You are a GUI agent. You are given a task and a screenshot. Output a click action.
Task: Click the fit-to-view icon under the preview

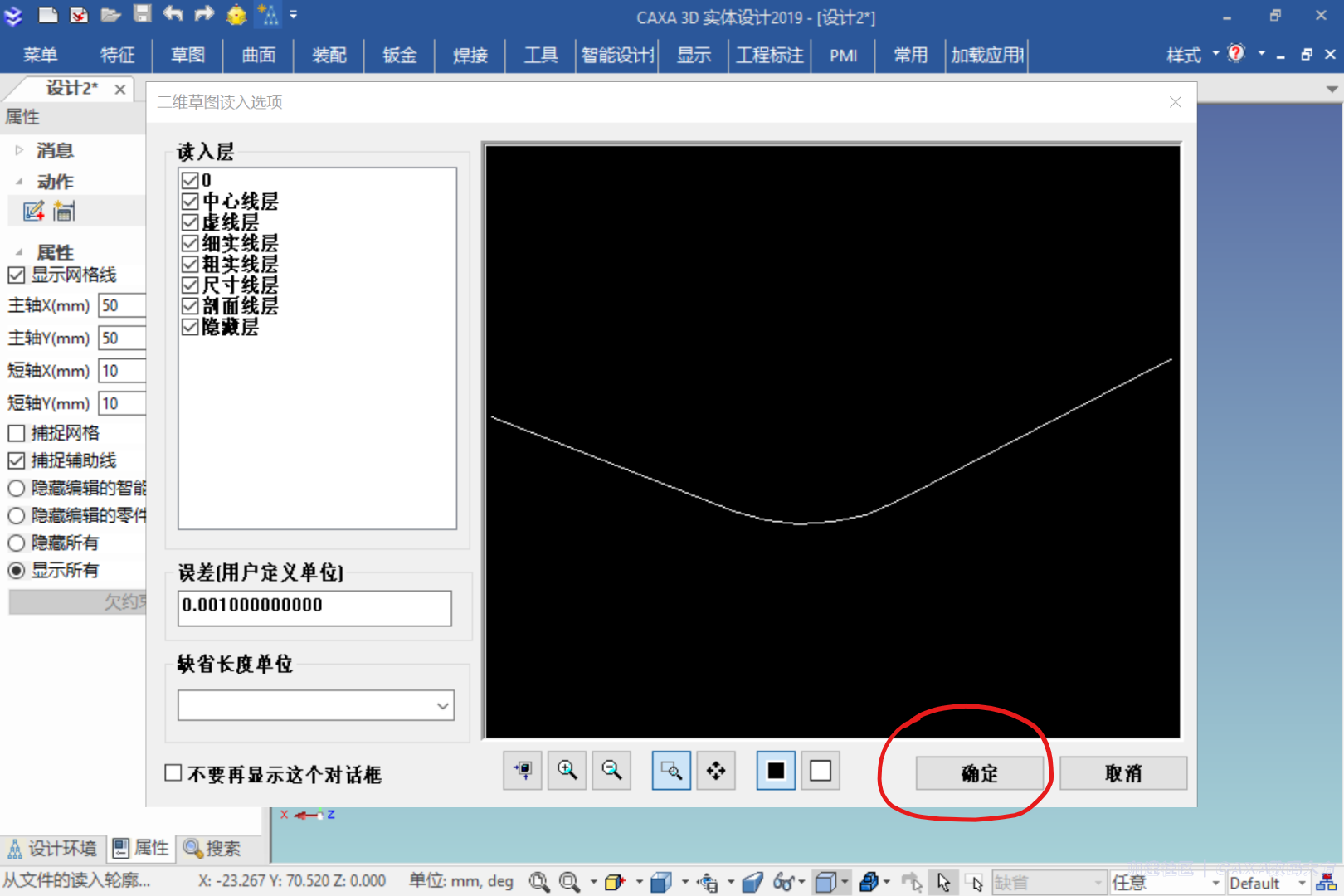[x=523, y=771]
